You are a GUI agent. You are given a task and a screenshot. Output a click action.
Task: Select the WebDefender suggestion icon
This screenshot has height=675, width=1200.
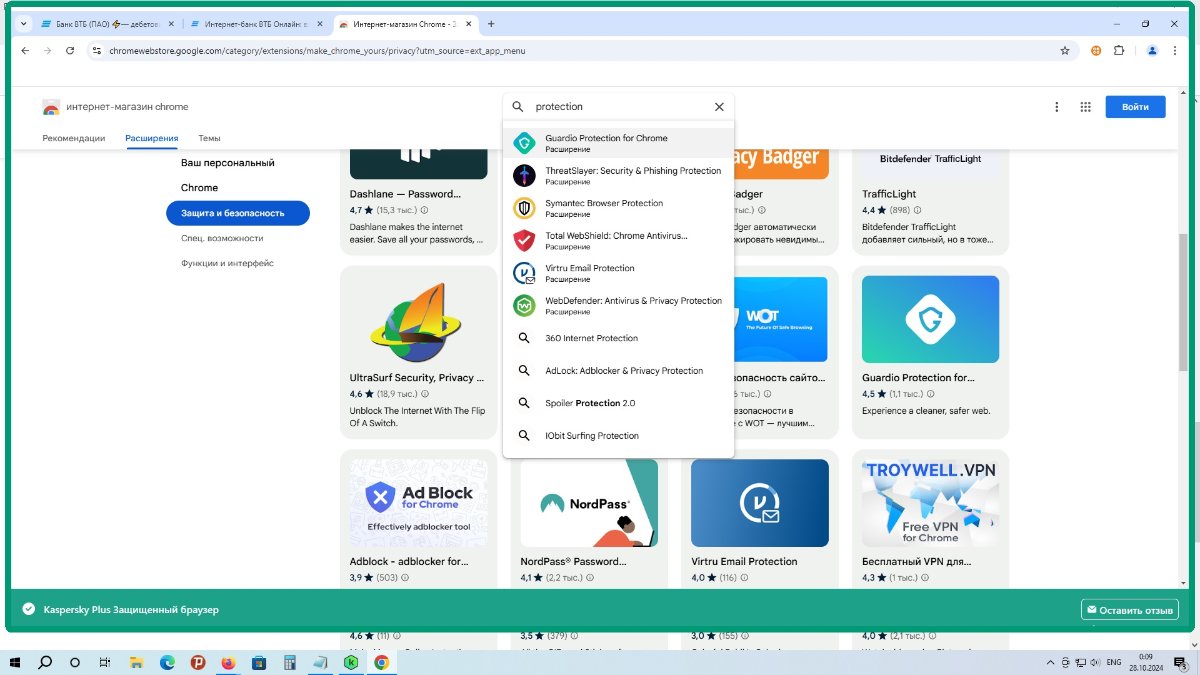tap(524, 306)
